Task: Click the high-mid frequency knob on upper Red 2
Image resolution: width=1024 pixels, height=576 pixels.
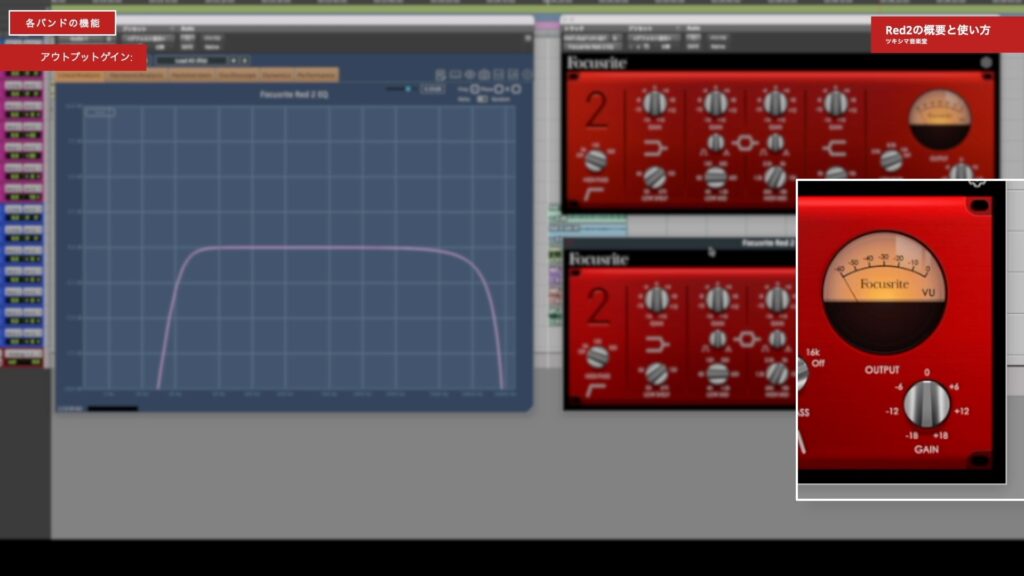Action: click(x=775, y=176)
